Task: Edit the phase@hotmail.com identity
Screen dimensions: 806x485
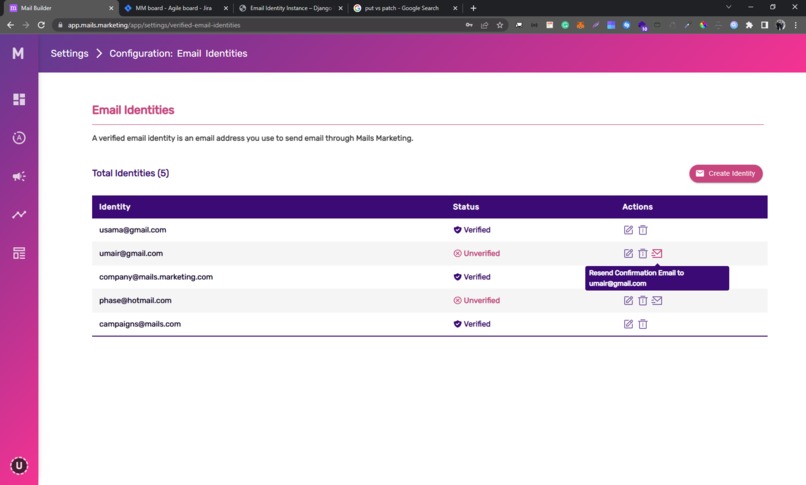Action: 628,301
